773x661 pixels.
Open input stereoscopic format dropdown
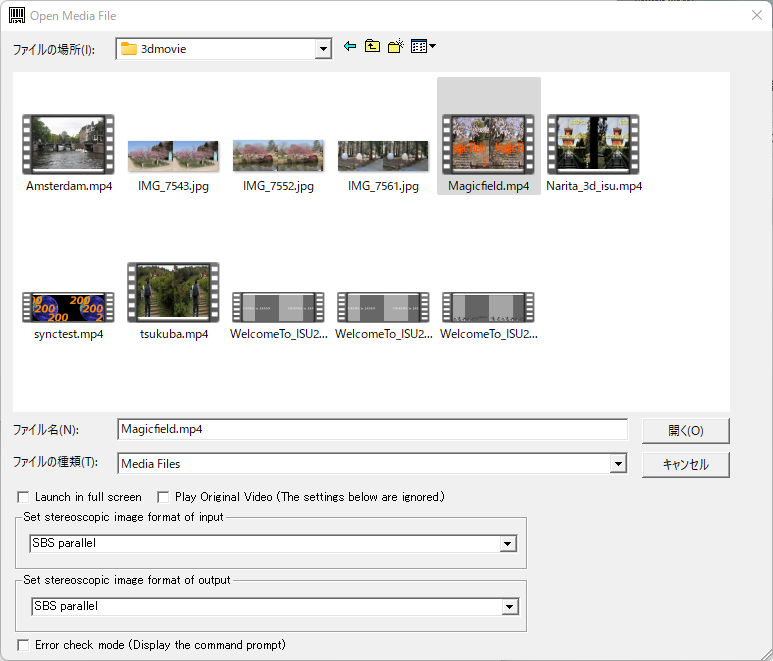tap(507, 544)
